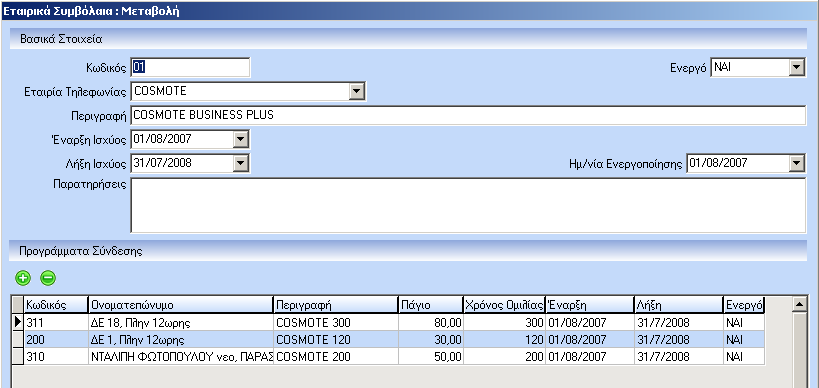819x388 pixels.
Task: Click the Περιγραφή column header in the grid
Action: (x=336, y=304)
